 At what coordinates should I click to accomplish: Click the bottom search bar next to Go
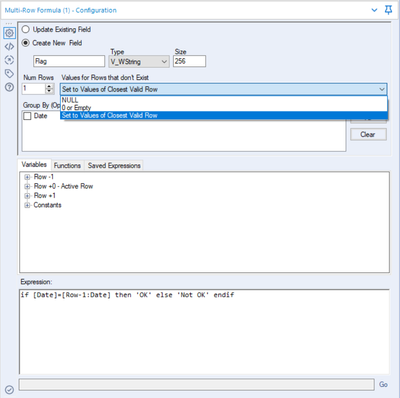click(x=197, y=385)
